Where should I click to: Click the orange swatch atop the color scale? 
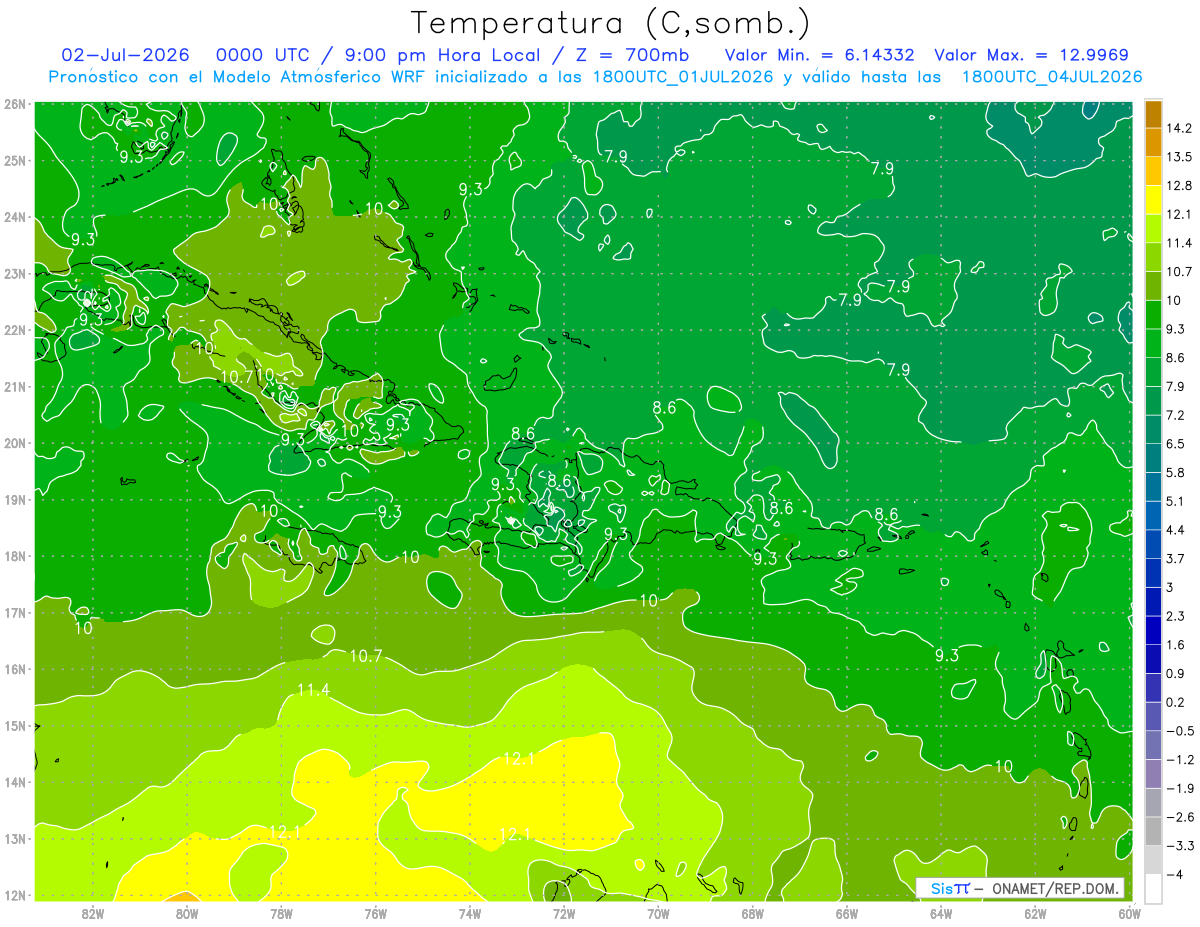click(1153, 115)
